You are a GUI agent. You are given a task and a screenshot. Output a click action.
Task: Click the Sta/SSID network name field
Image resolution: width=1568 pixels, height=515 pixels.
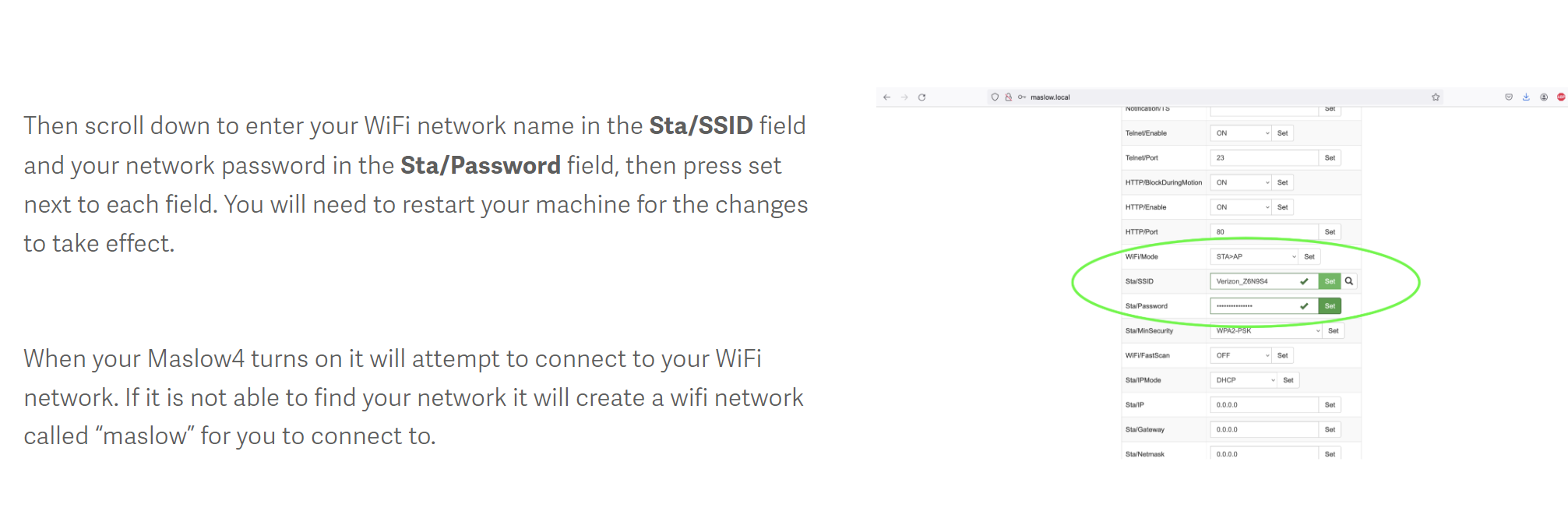pos(1254,281)
